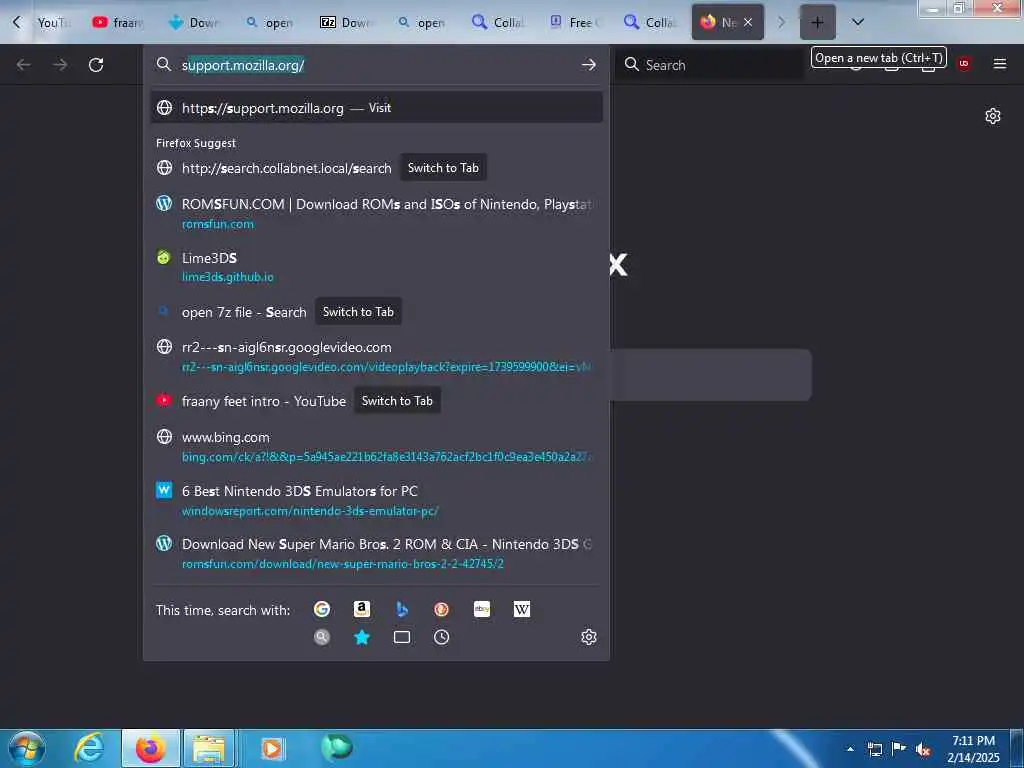Switch to the Free tab
This screenshot has height=768, width=1024.
(x=573, y=22)
